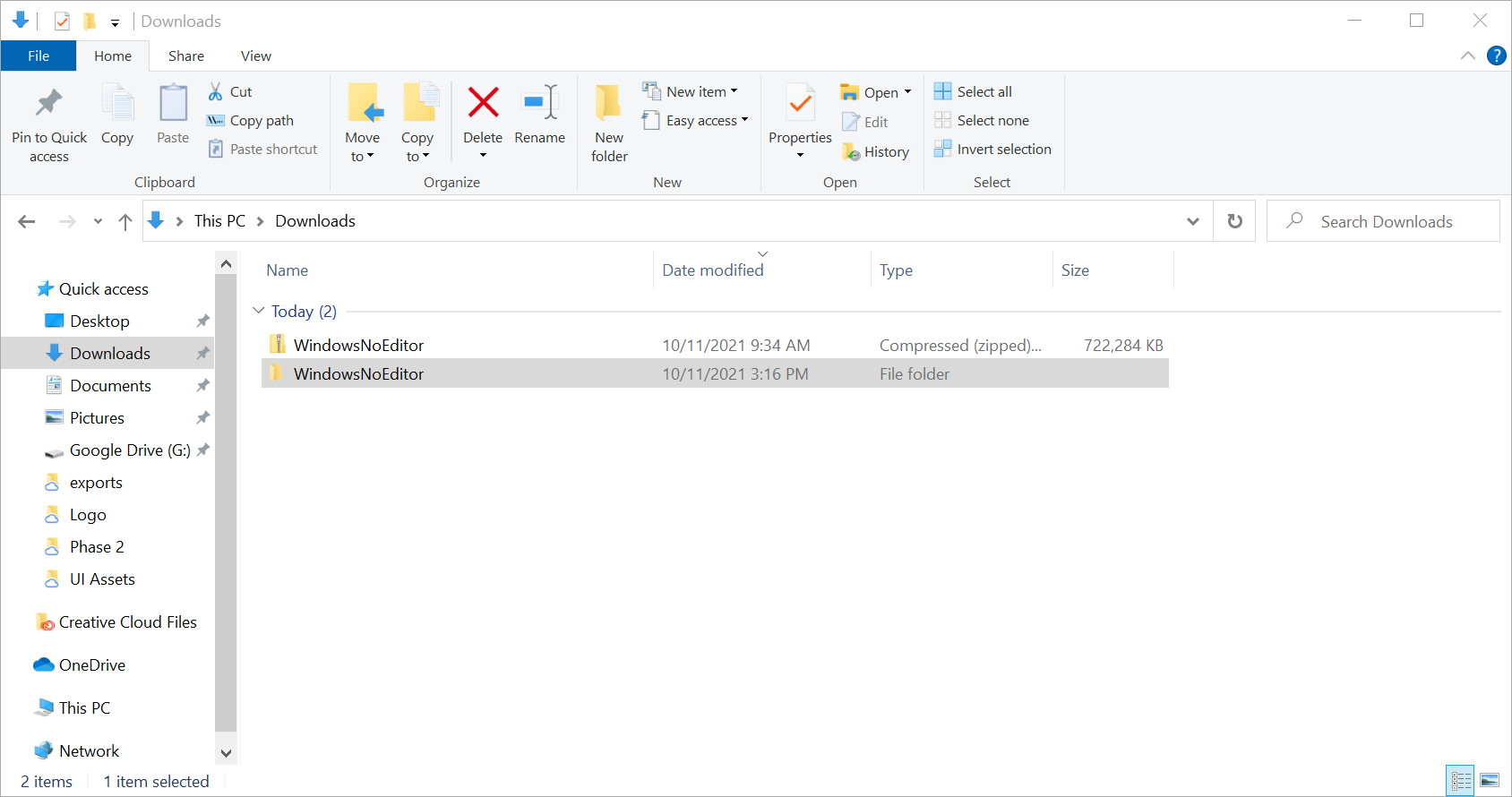Click Paste shortcut command
This screenshot has height=797, width=1512.
pyautogui.click(x=262, y=149)
